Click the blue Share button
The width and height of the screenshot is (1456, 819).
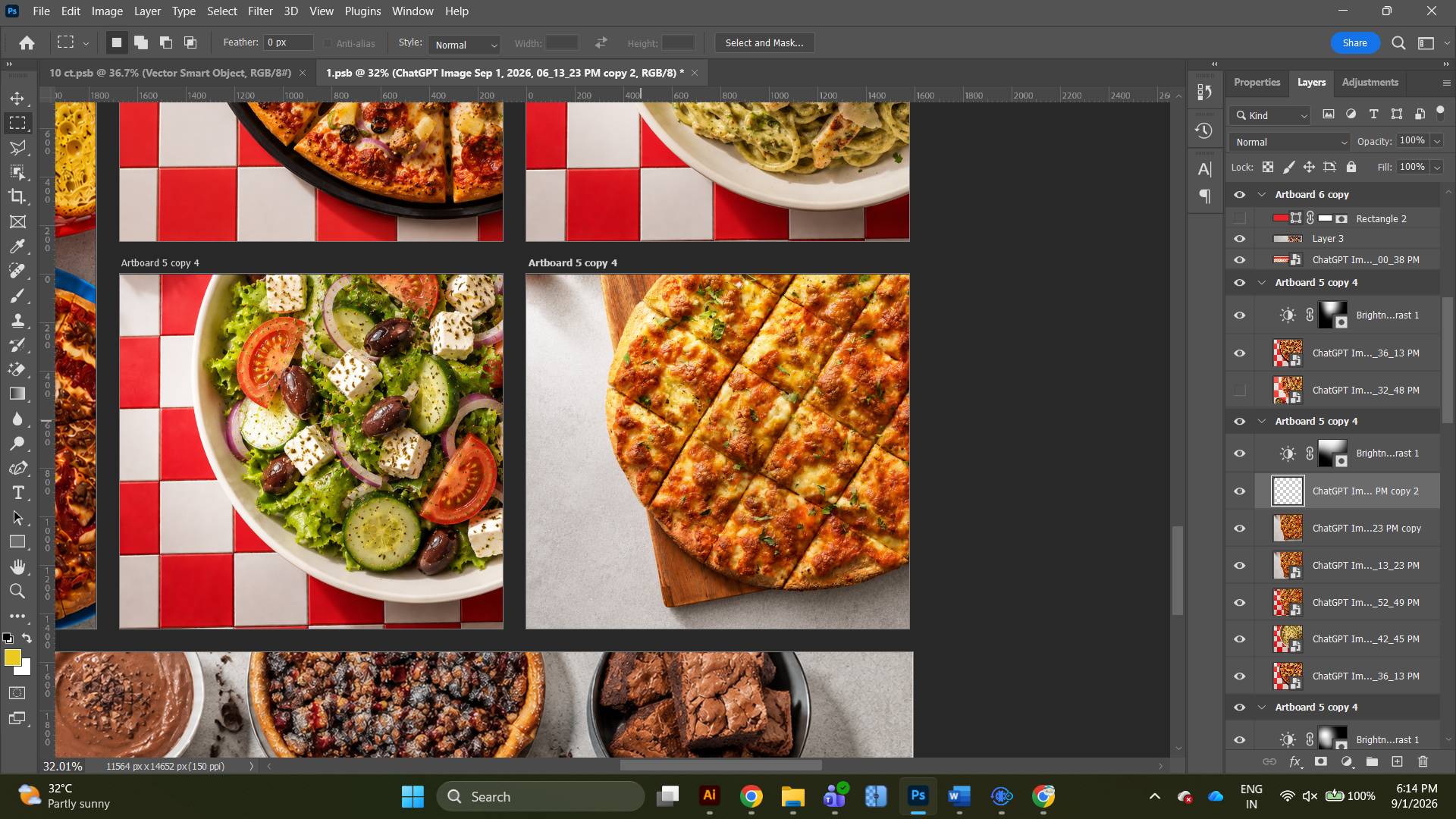pos(1354,43)
